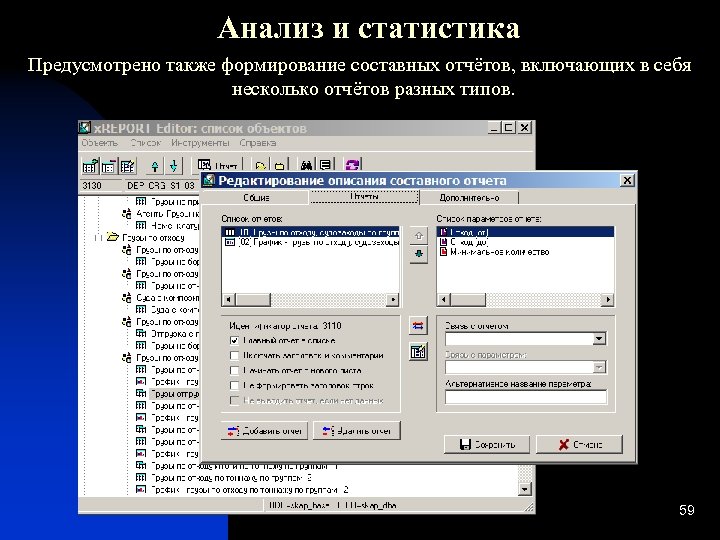This screenshot has height=540, width=720.
Task: Click the delete-object table icon in xREPORT toolbar
Action: [109, 166]
